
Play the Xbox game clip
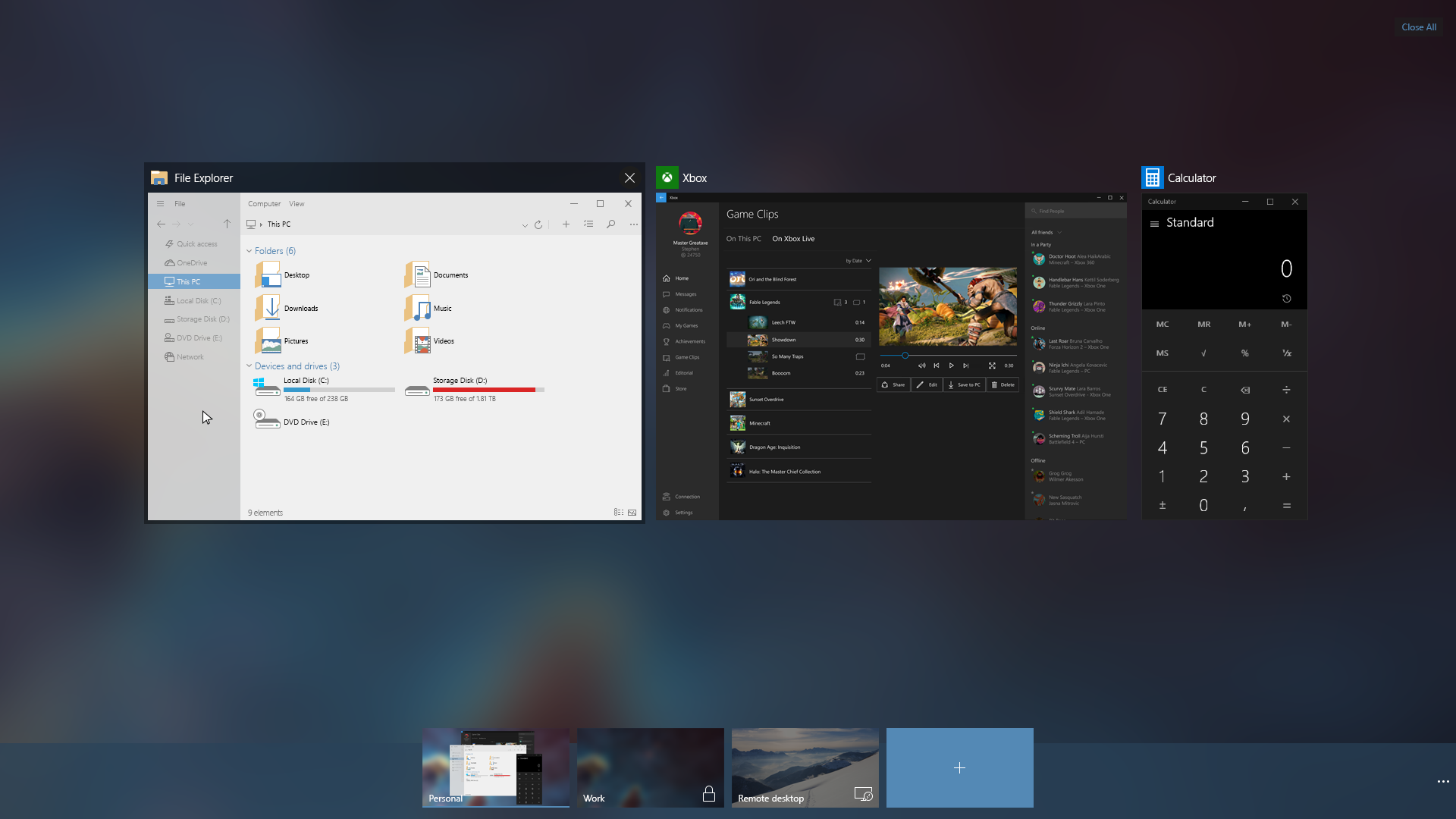click(951, 366)
